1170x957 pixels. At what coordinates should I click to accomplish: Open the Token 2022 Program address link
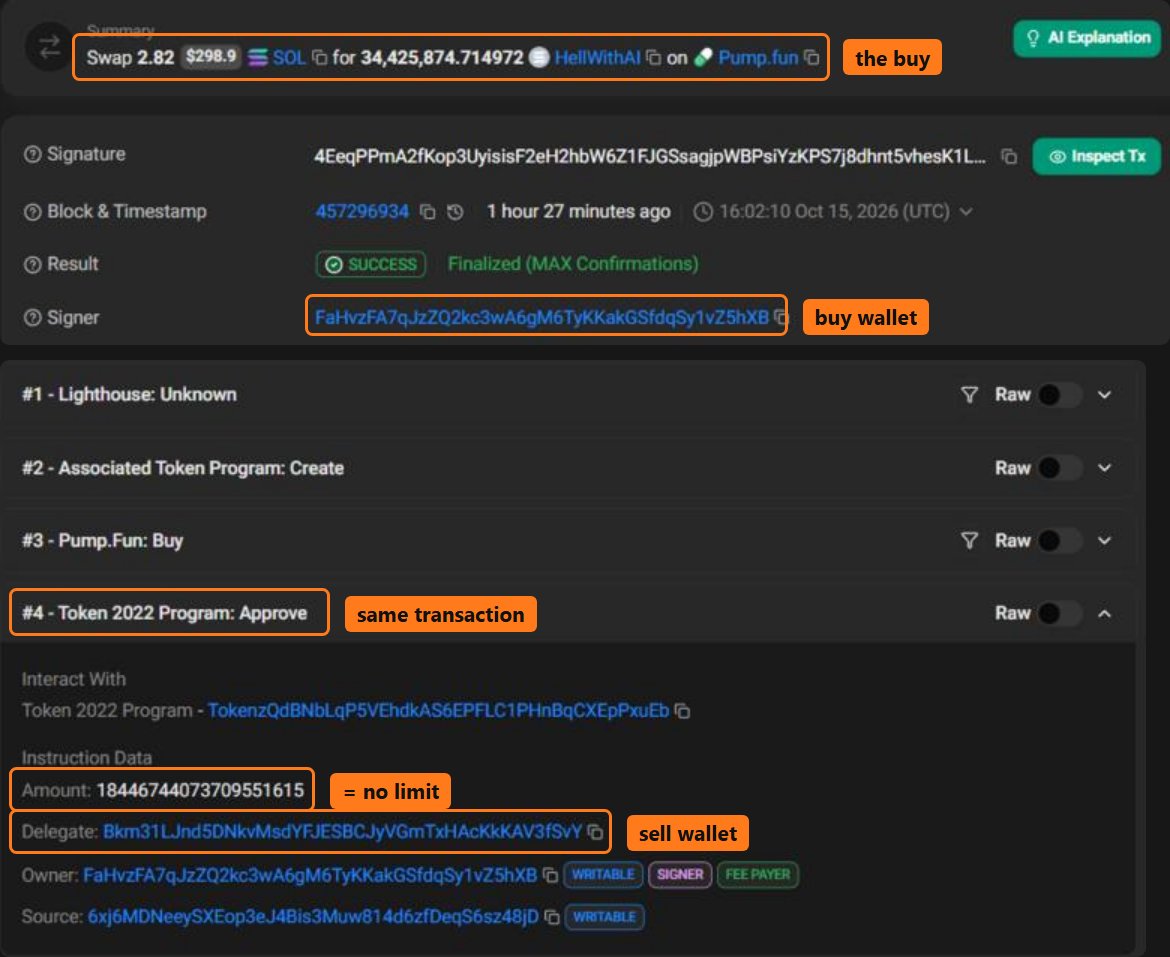pyautogui.click(x=439, y=711)
